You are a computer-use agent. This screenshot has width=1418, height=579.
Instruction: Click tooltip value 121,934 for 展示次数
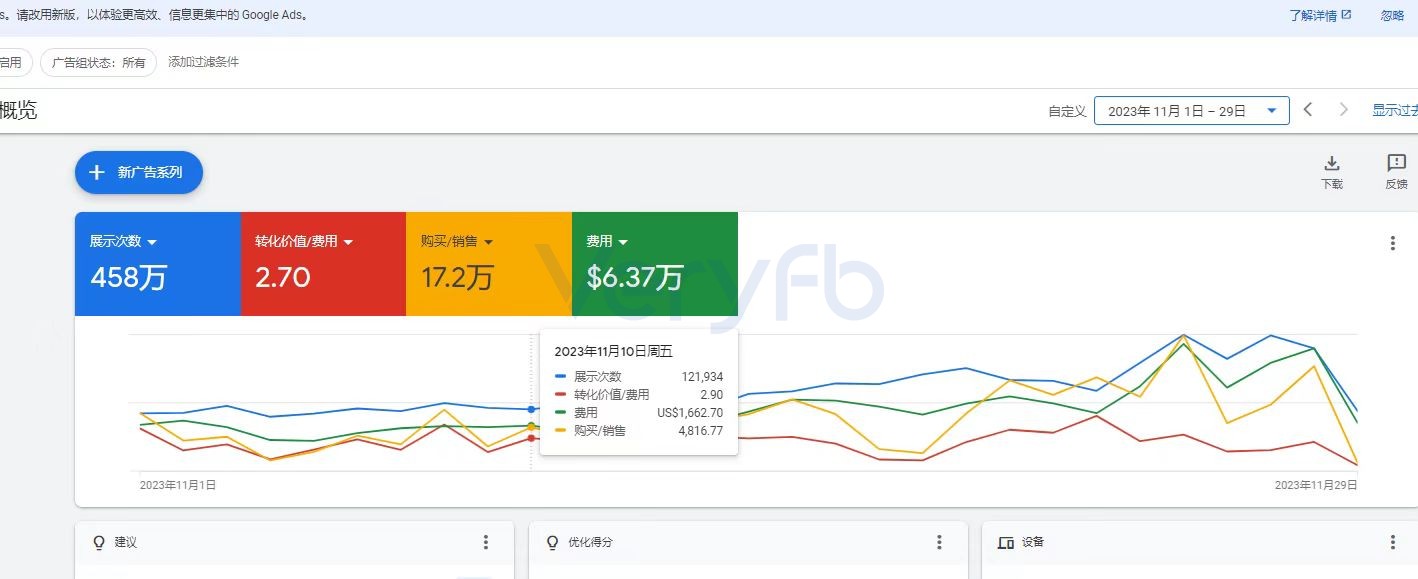coord(702,377)
